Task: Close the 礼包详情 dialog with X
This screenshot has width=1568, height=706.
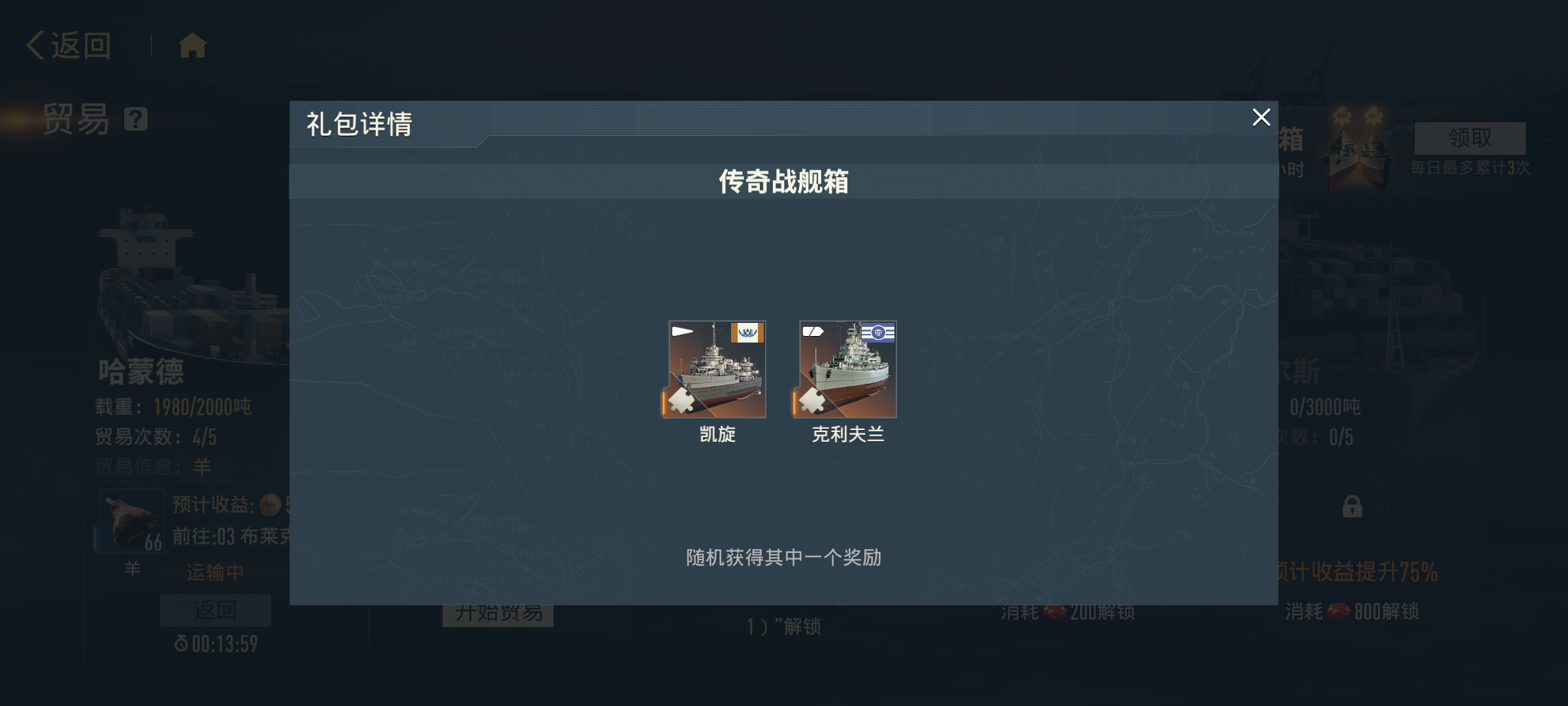Action: pos(1261,118)
